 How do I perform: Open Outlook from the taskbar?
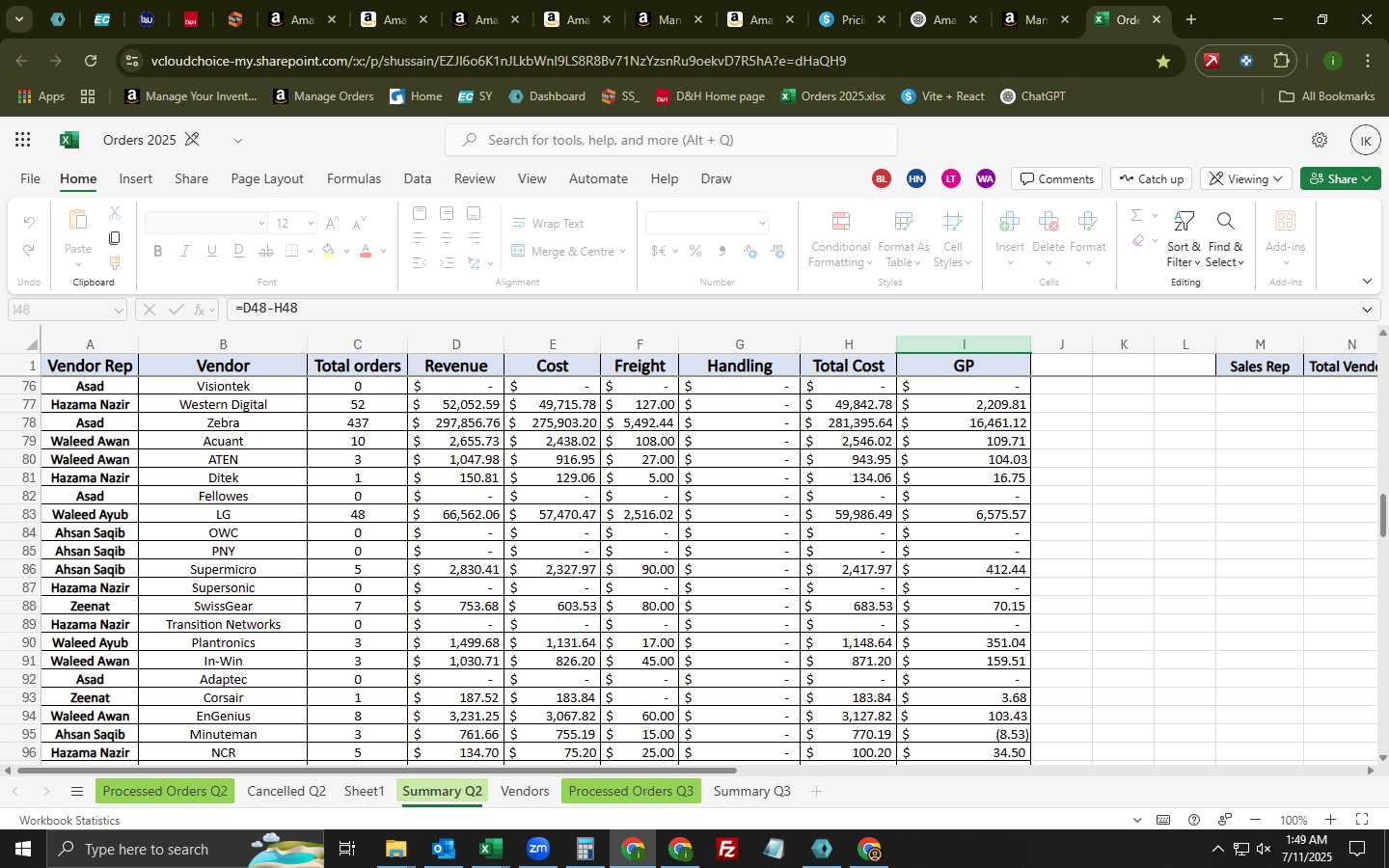pyautogui.click(x=443, y=849)
